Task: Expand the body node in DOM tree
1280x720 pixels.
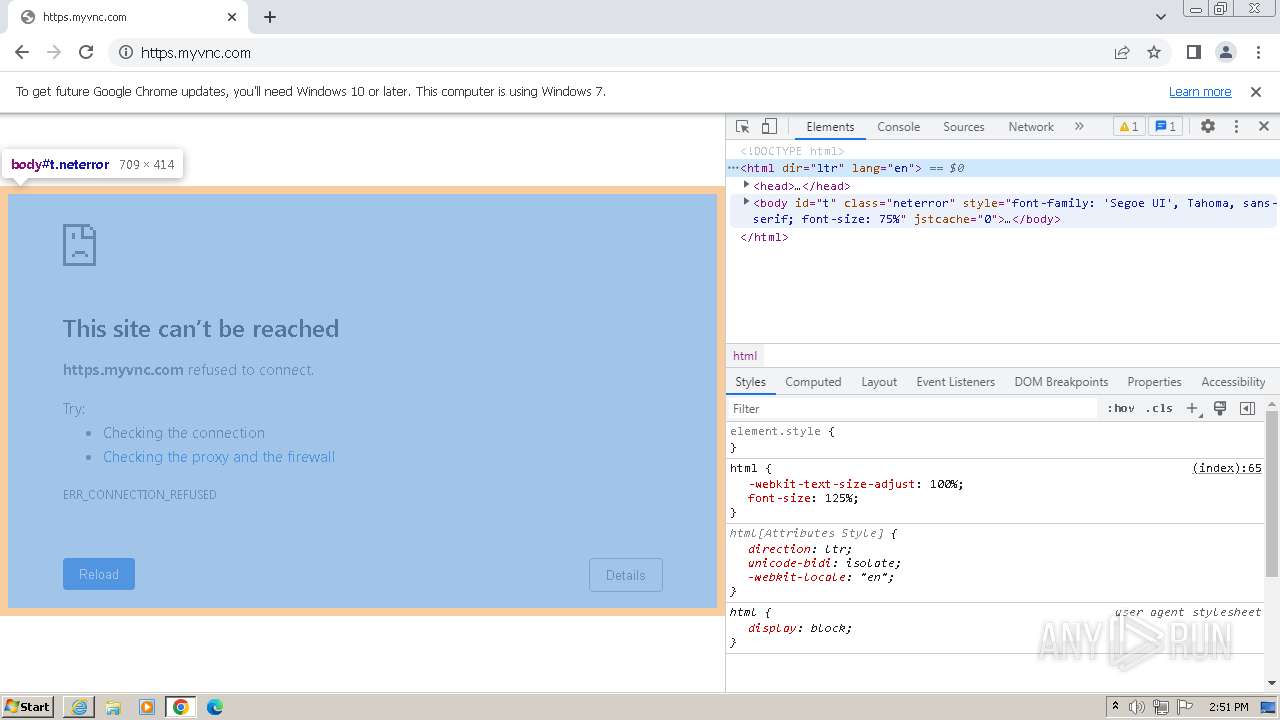Action: click(x=746, y=202)
